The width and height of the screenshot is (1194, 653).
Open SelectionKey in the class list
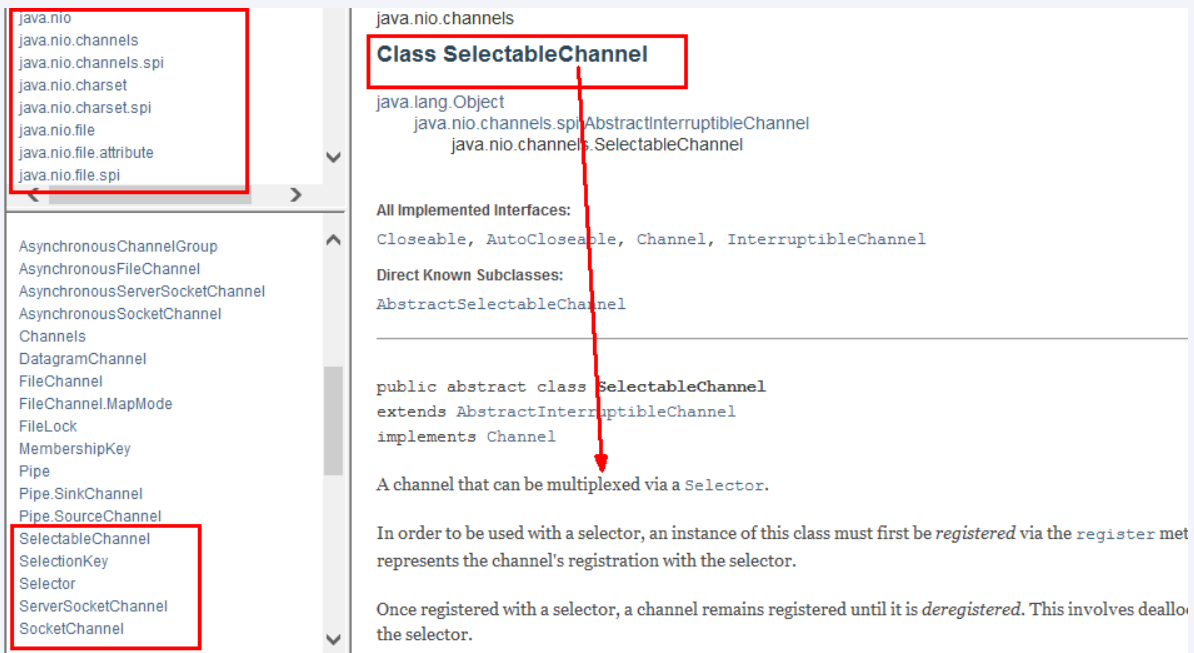[63, 561]
